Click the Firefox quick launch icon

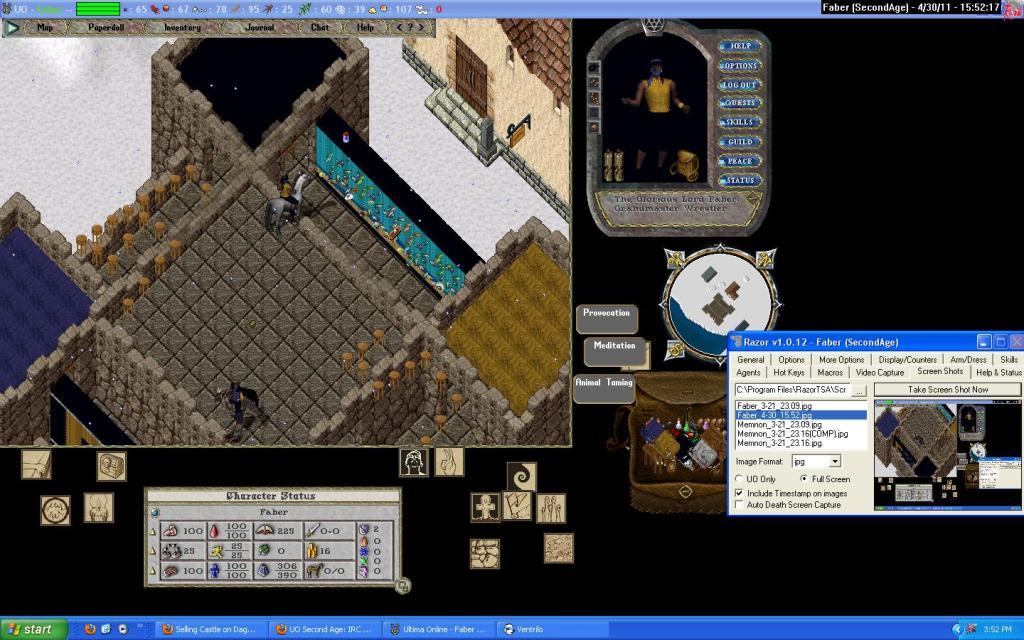coord(90,629)
